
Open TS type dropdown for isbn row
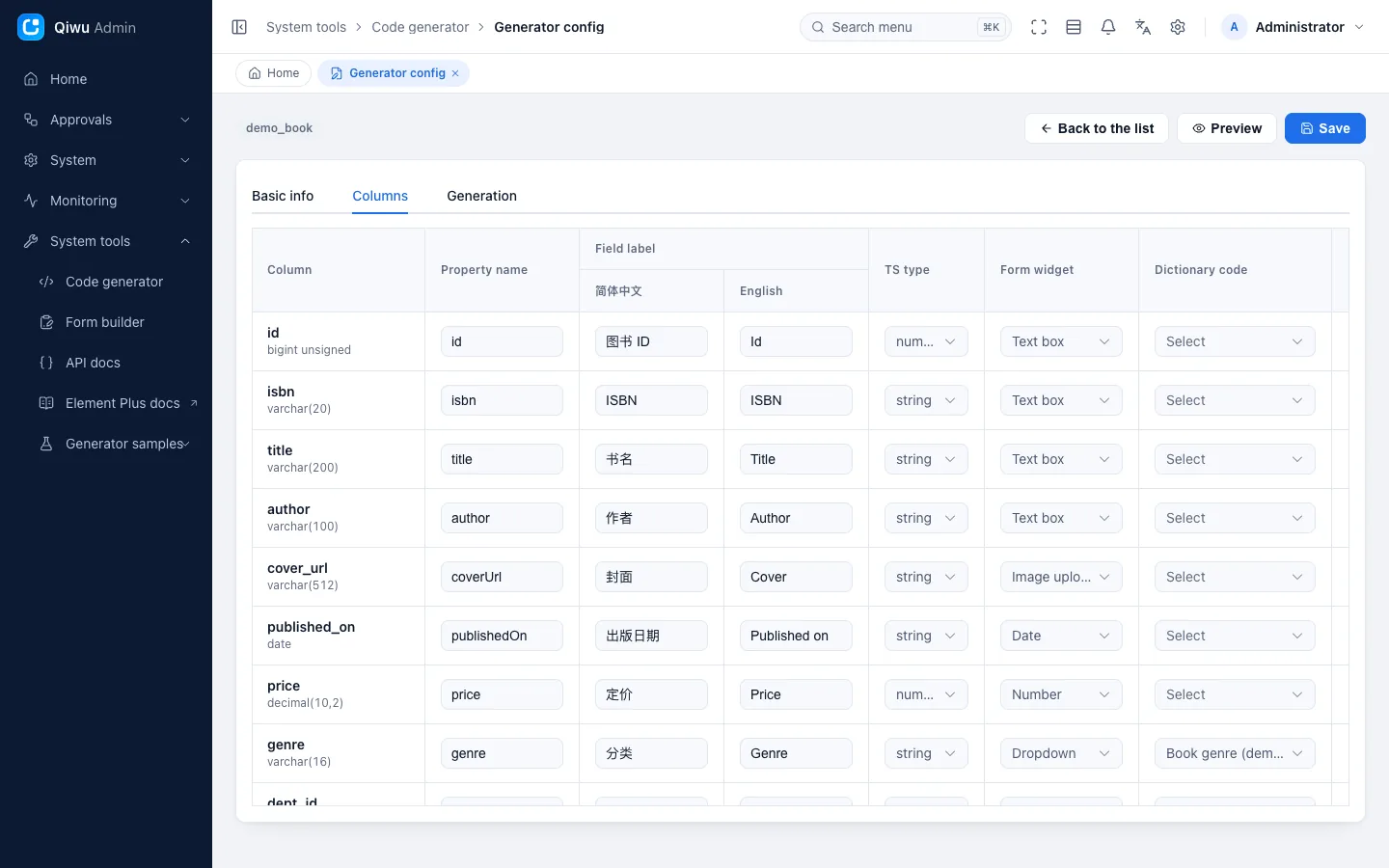click(926, 400)
